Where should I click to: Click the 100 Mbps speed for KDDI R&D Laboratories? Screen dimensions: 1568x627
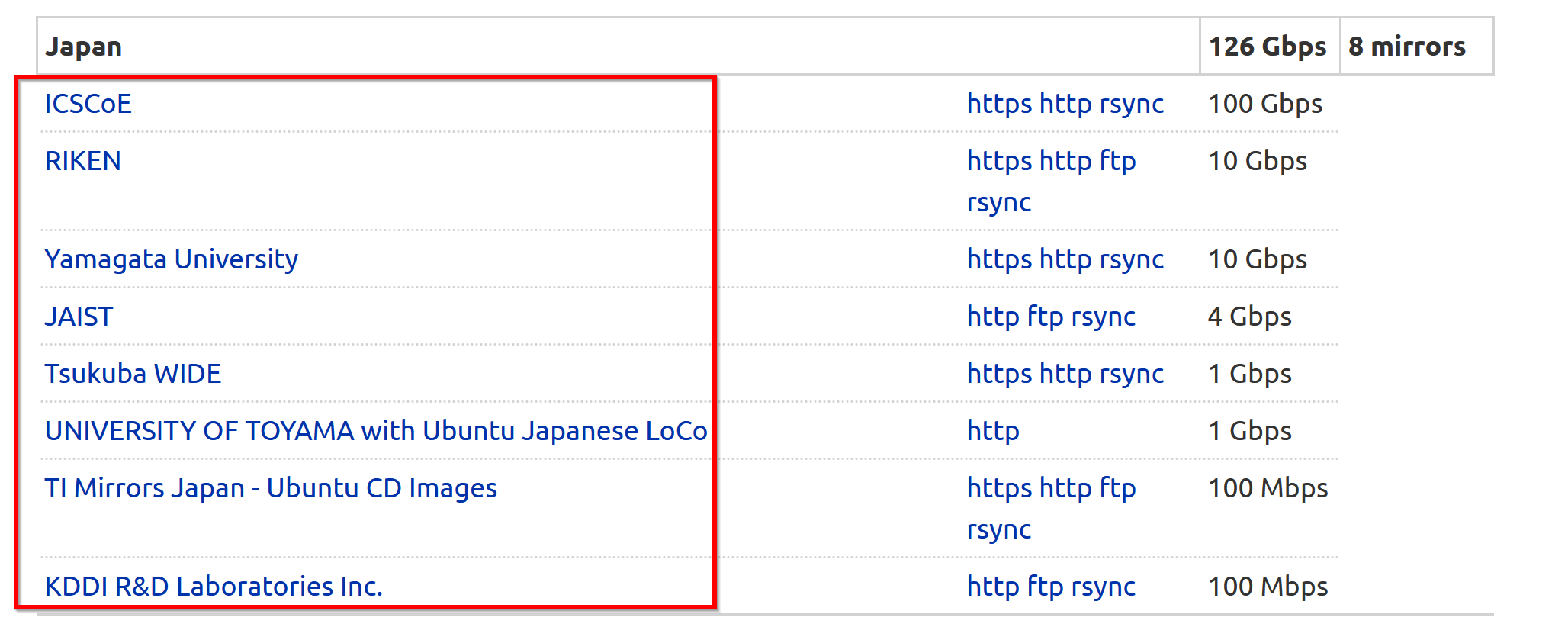(x=1268, y=587)
